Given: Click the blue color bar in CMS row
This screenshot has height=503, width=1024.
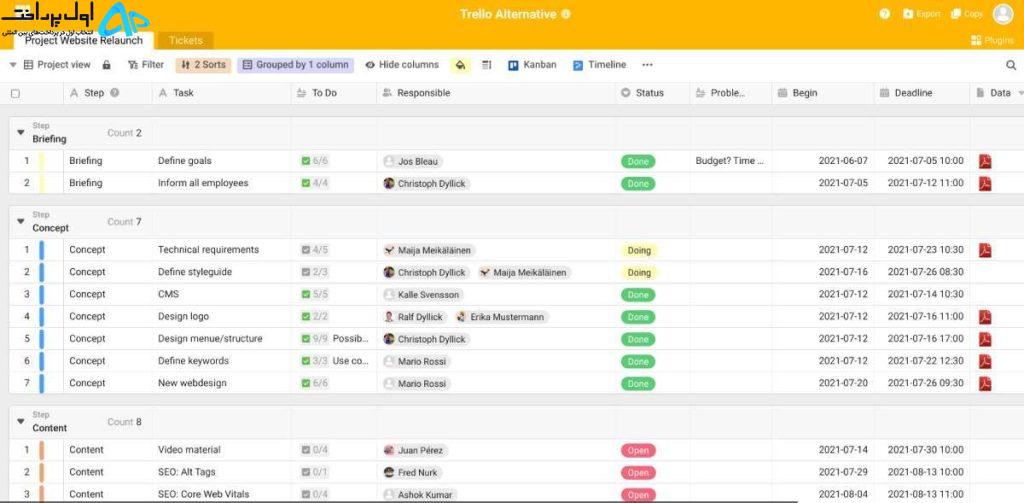Looking at the screenshot, I should (42, 294).
